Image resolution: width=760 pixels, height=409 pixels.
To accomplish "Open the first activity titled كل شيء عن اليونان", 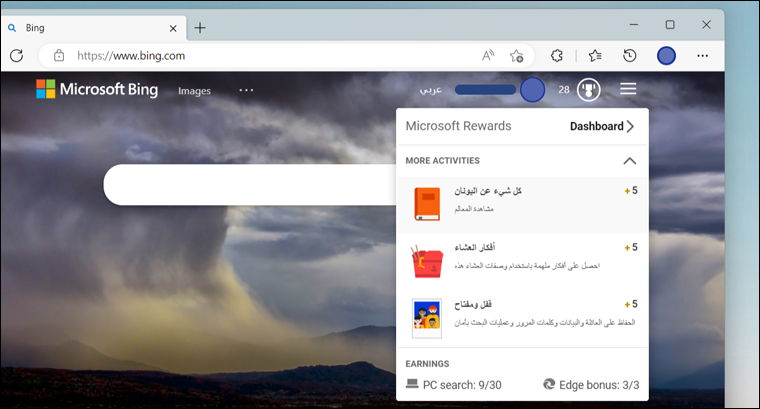I will pos(522,205).
